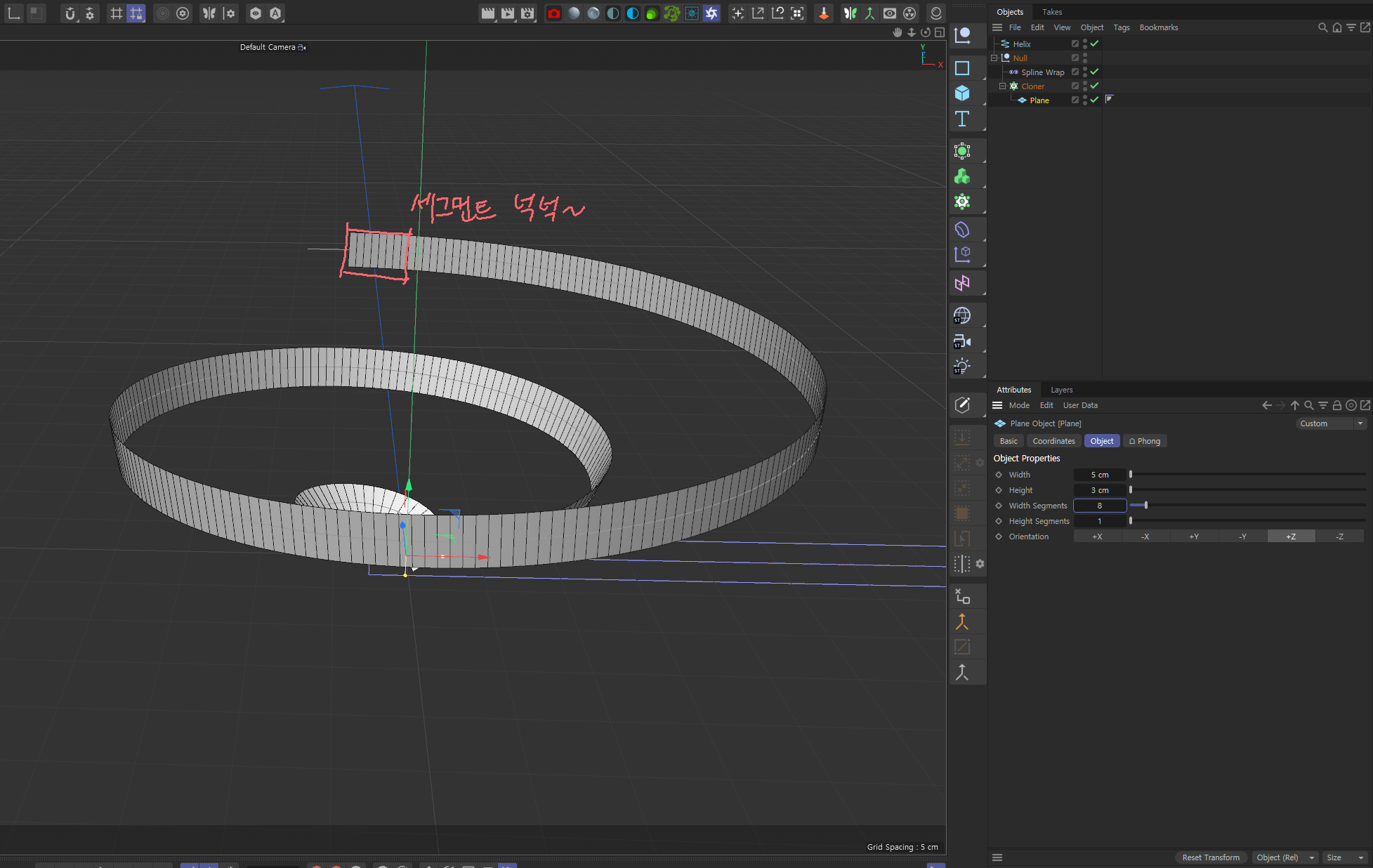Click the Width slider track

point(1248,475)
